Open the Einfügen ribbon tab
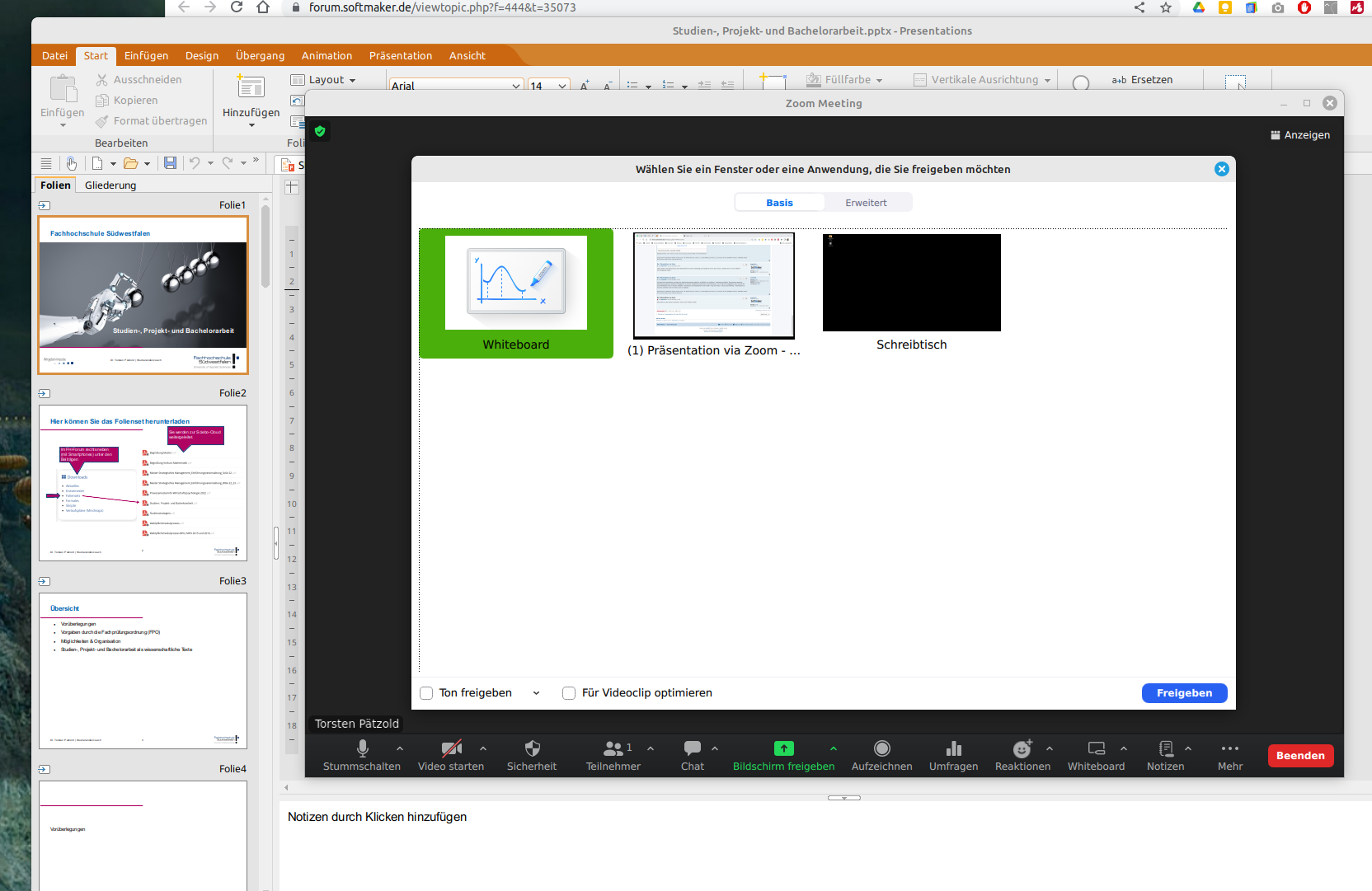Screen dimensions: 1372x891 146,56
